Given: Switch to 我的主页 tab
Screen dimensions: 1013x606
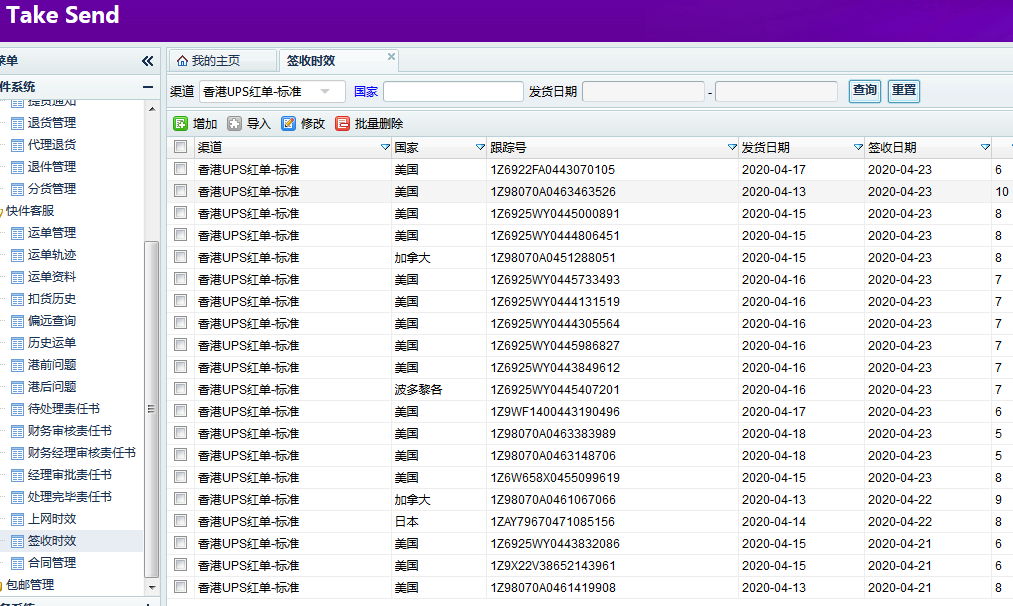Looking at the screenshot, I should [x=208, y=61].
